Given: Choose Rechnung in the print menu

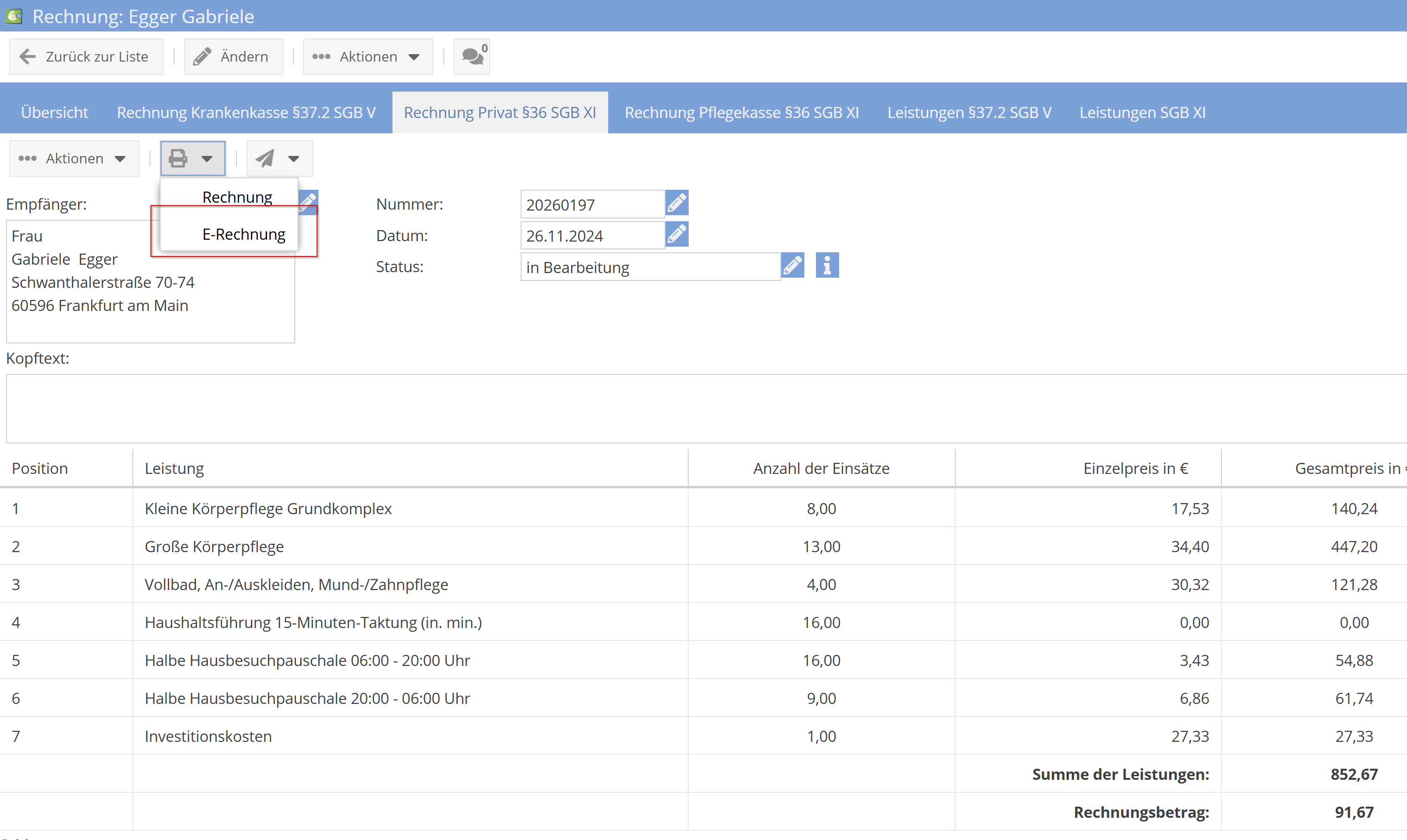Looking at the screenshot, I should 237,197.
